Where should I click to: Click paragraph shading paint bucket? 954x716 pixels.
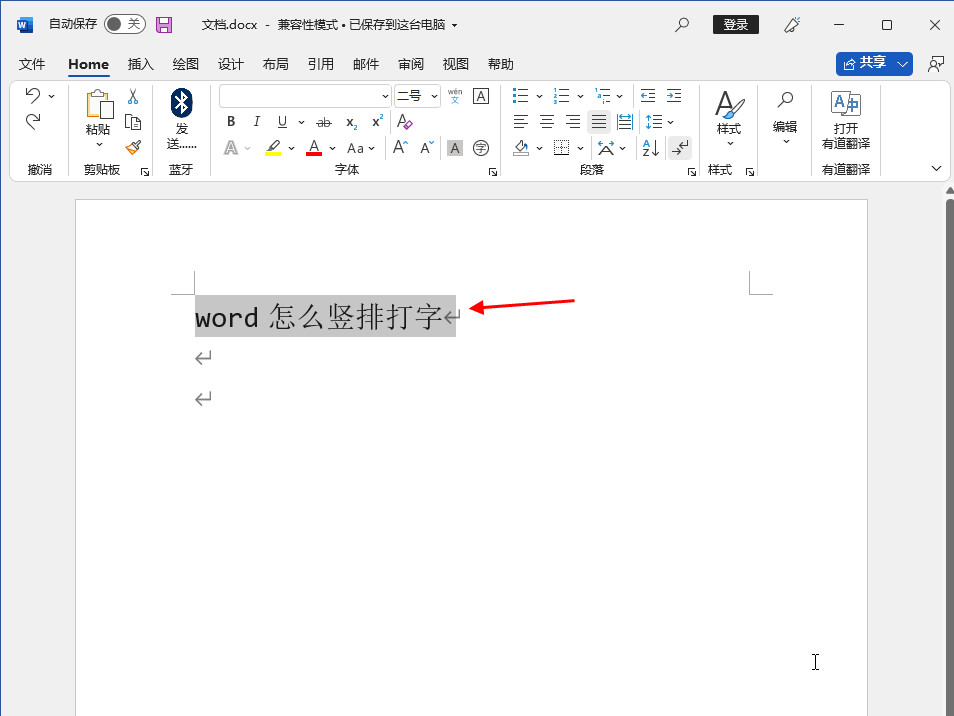coord(521,148)
